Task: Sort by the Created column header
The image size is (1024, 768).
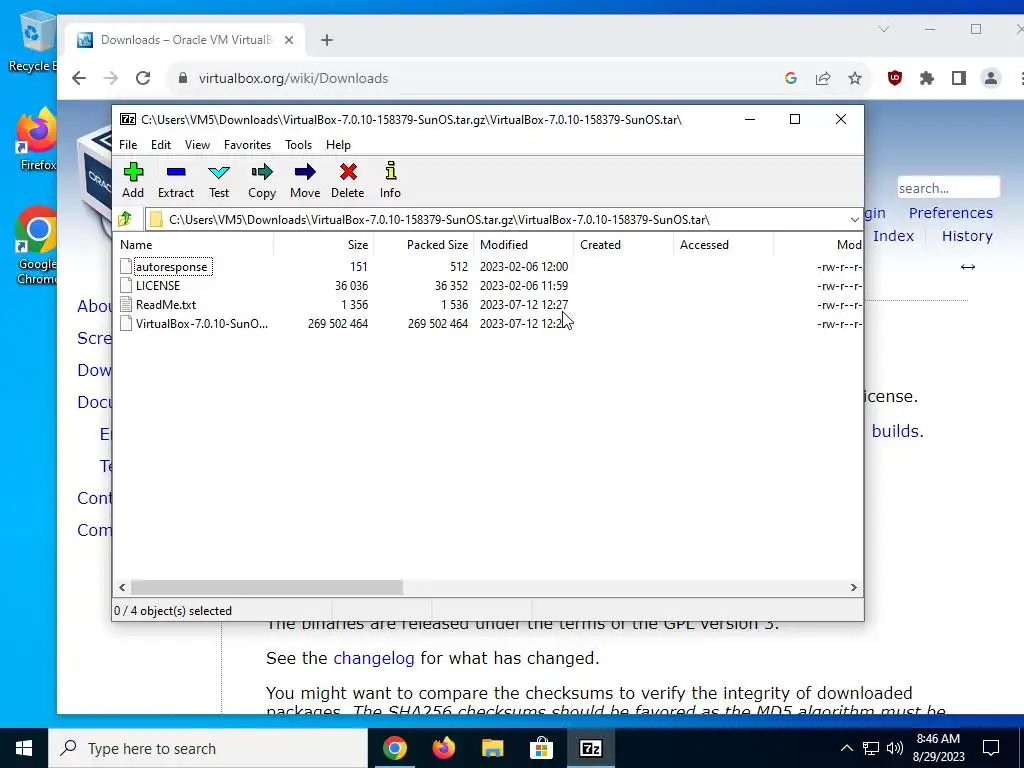Action: pos(624,245)
